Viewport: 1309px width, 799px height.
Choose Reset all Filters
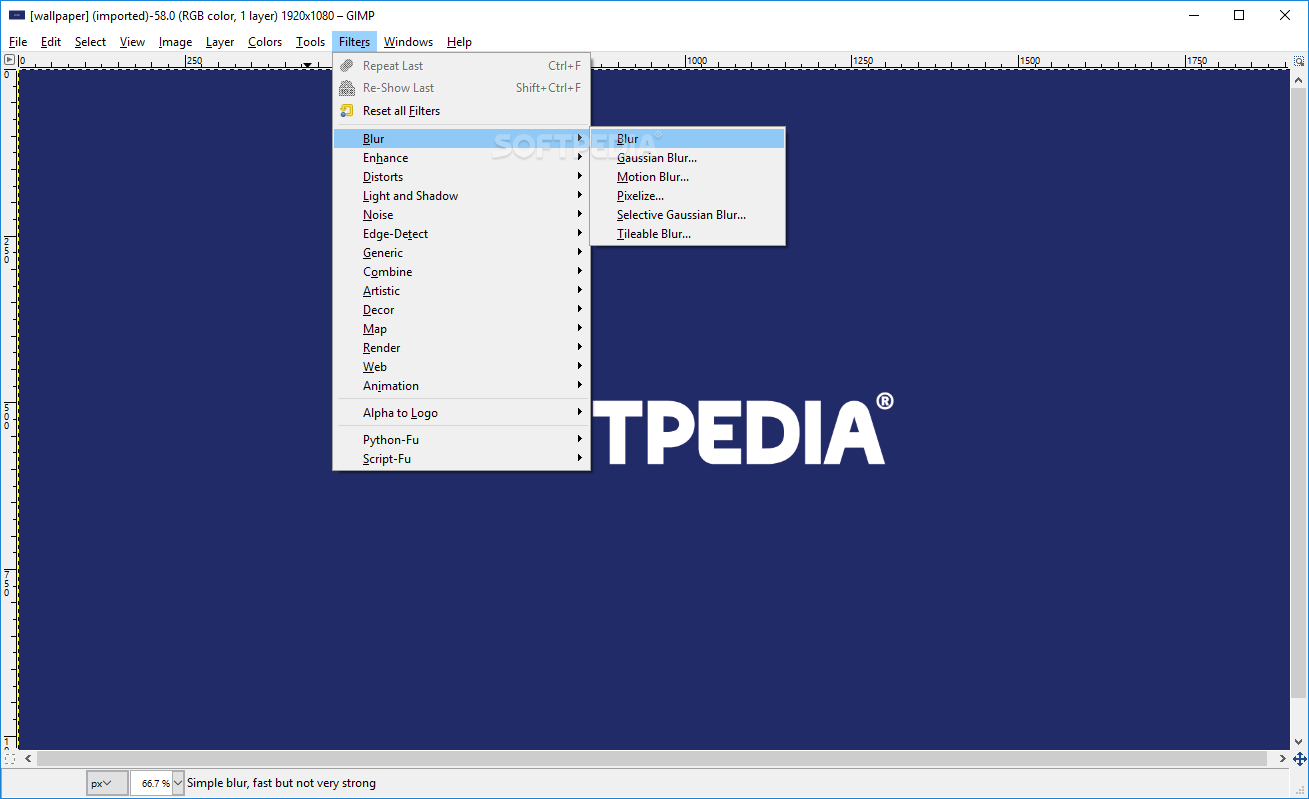(x=461, y=111)
